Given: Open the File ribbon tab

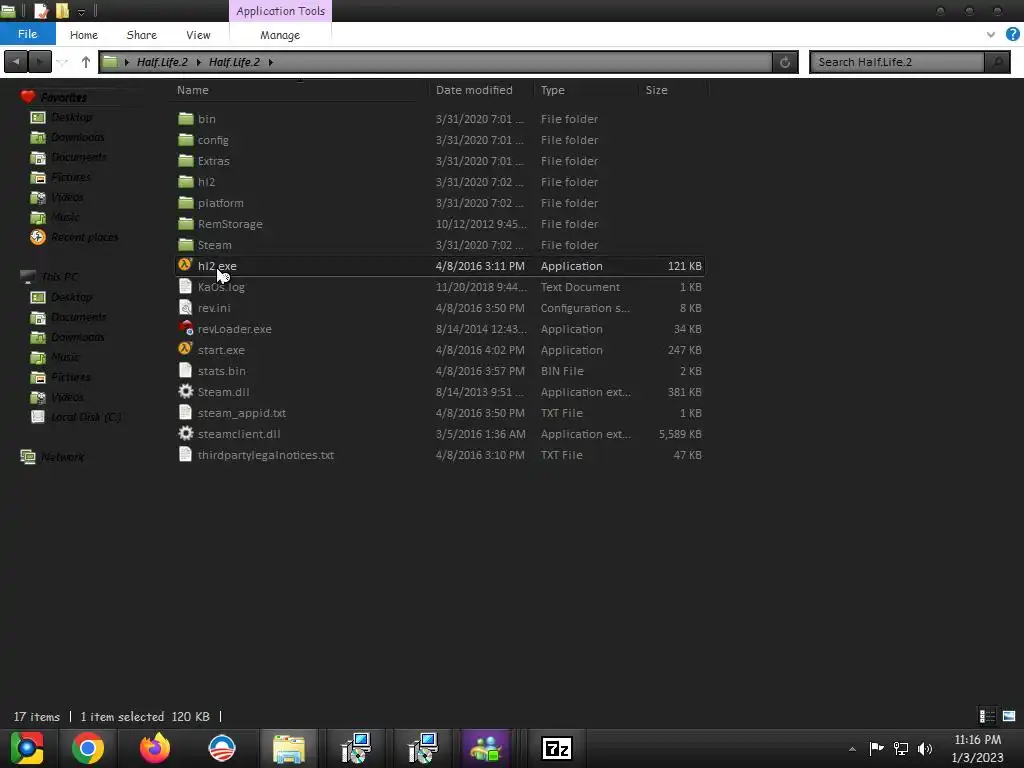Looking at the screenshot, I should [x=27, y=34].
